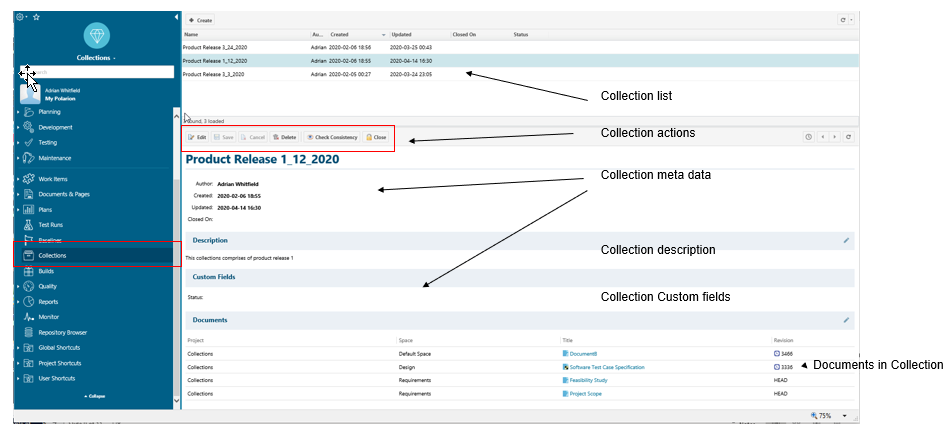Collapse the sidebar with the left arrow
Image resolution: width=948 pixels, height=430 pixels.
(176, 17)
